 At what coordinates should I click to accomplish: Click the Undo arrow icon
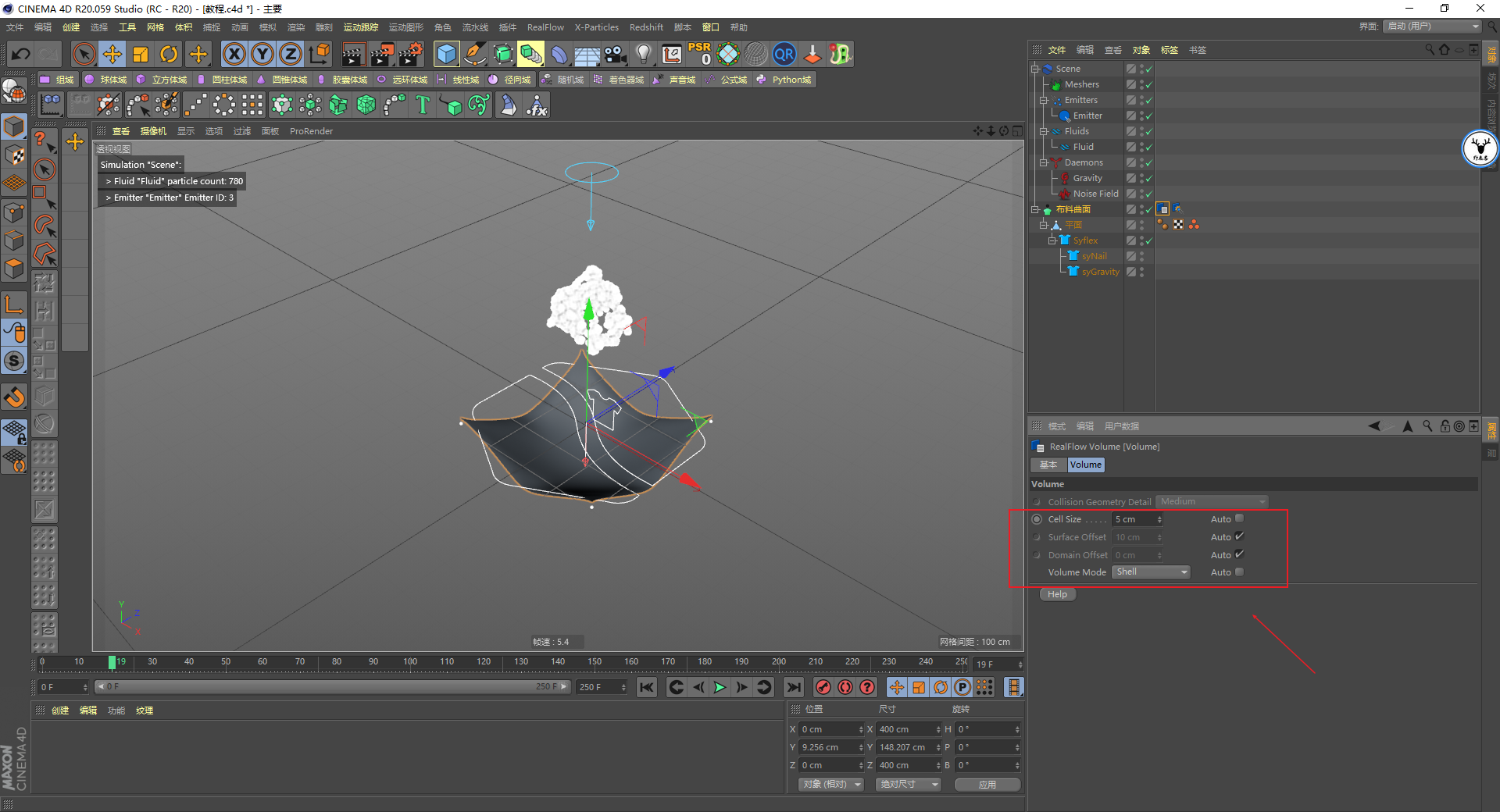[21, 55]
